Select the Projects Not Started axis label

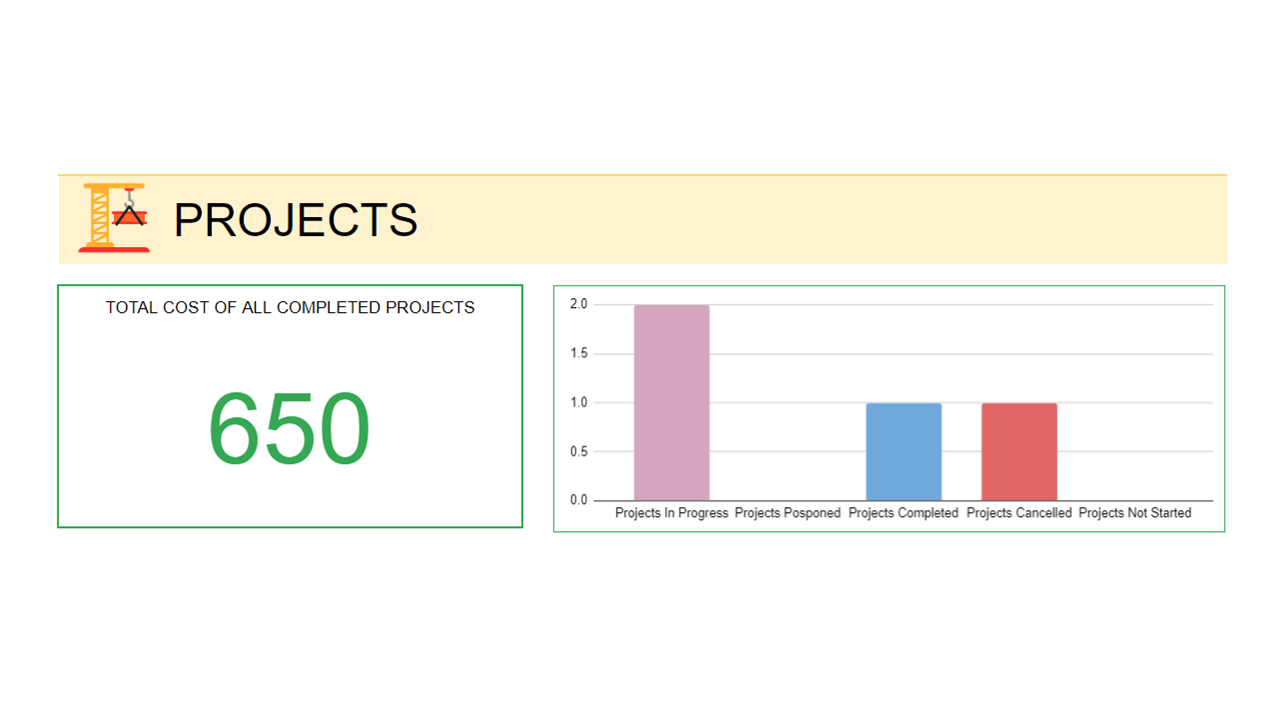1135,513
